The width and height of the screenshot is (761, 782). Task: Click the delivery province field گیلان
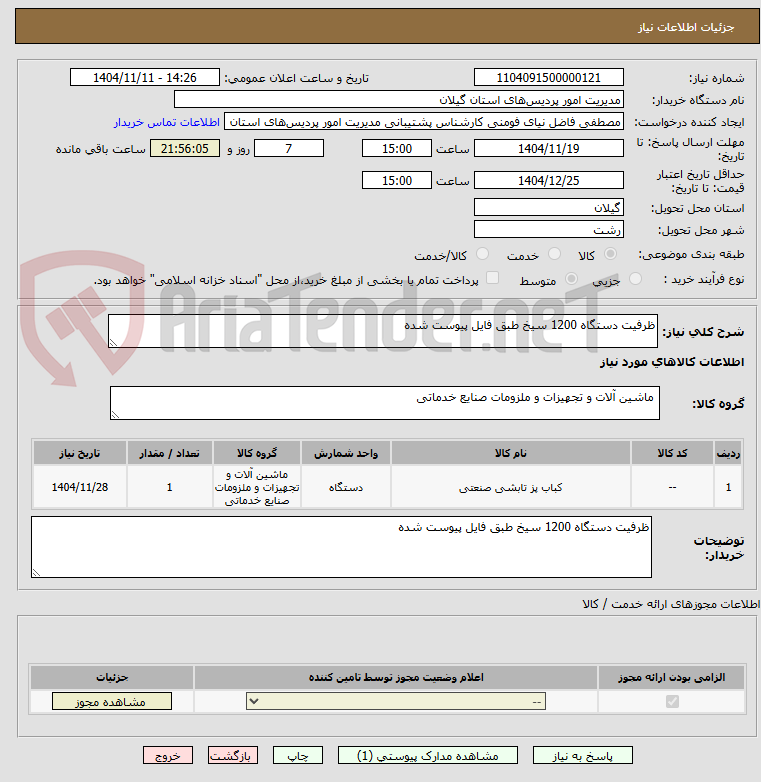coord(549,207)
